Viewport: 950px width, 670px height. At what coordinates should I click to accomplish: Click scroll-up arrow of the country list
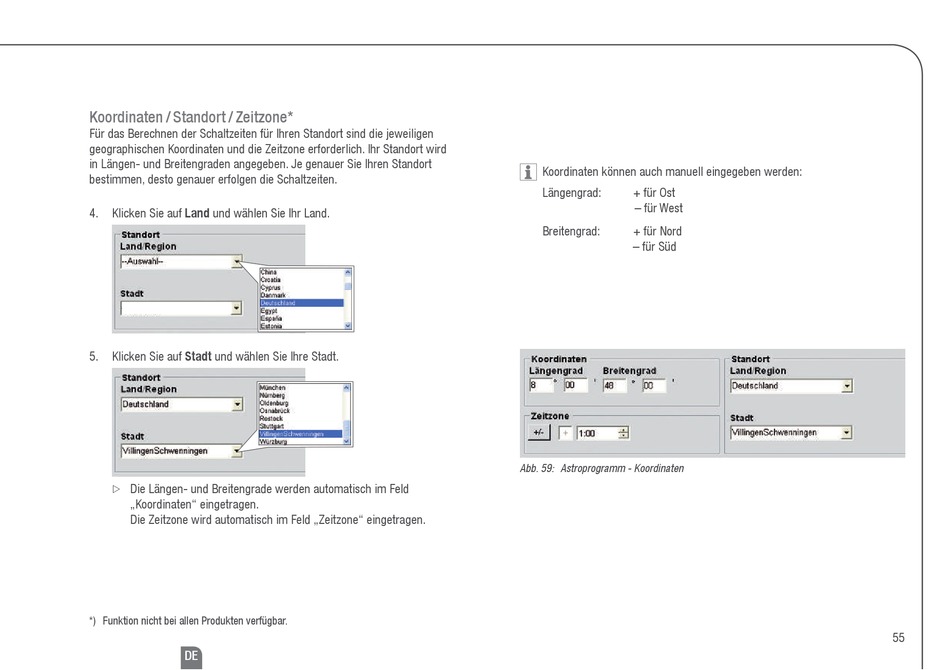(348, 273)
